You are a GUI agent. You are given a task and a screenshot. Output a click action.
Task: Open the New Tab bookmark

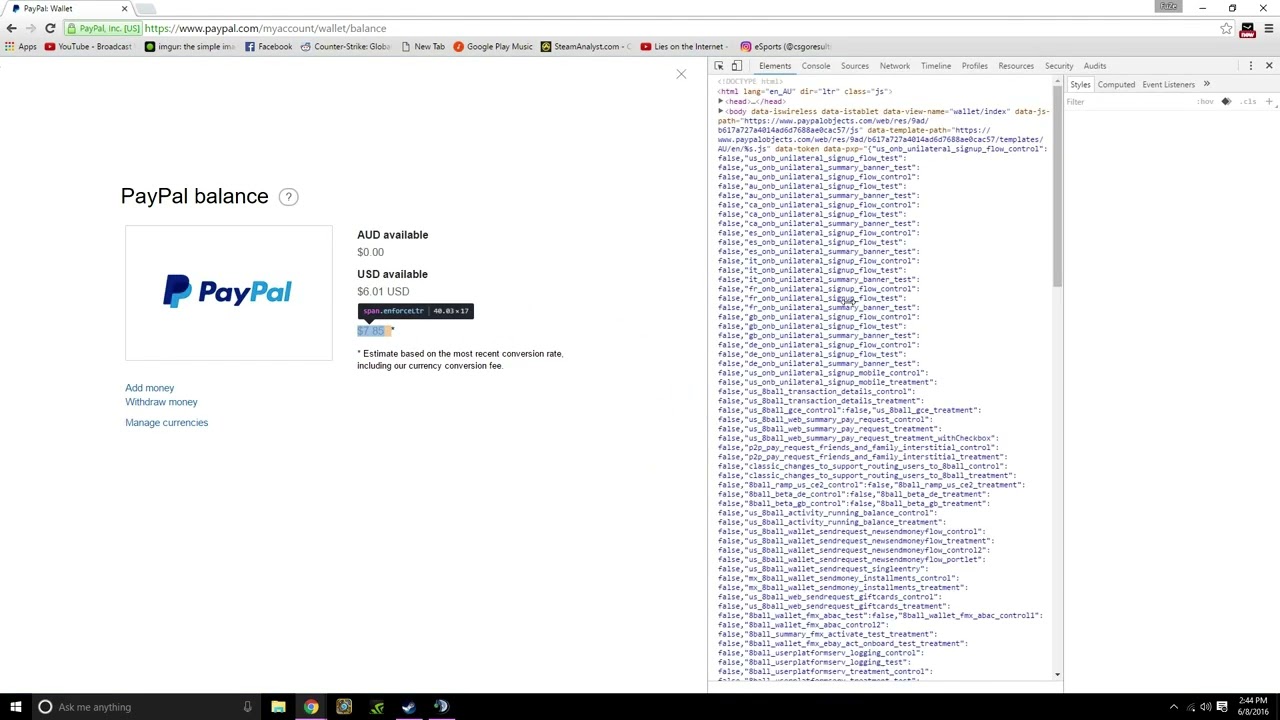coord(423,46)
